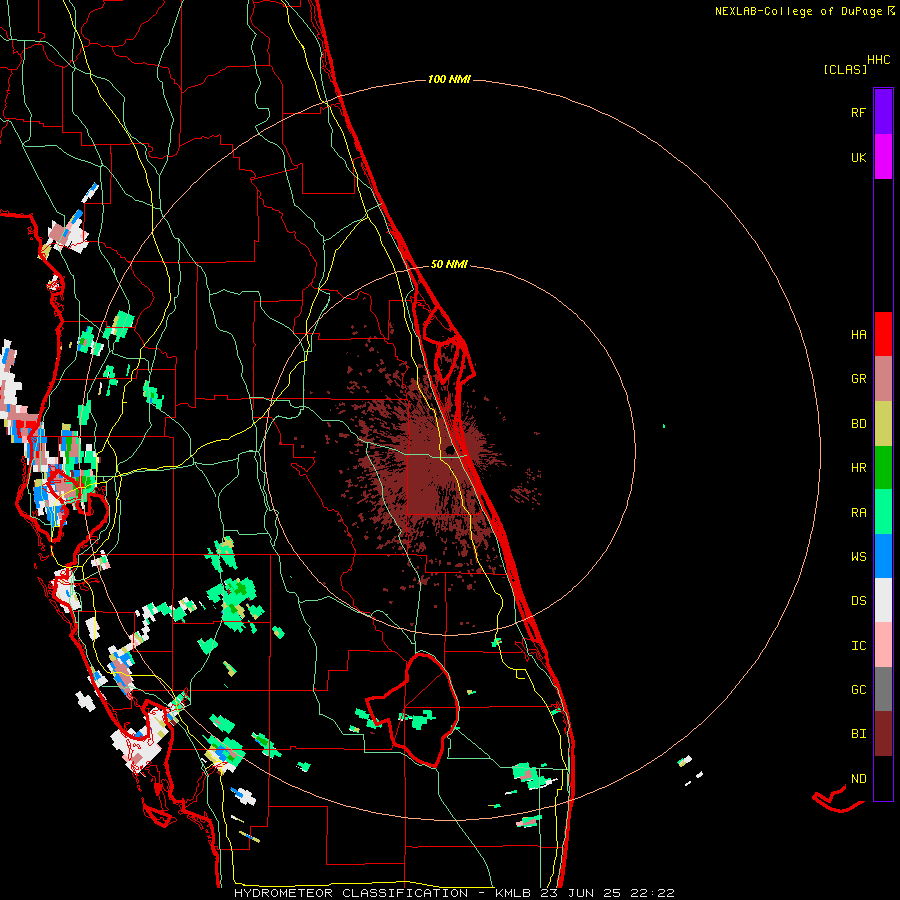900x900 pixels.
Task: Click the BI brown legend swatch
Action: [x=883, y=734]
